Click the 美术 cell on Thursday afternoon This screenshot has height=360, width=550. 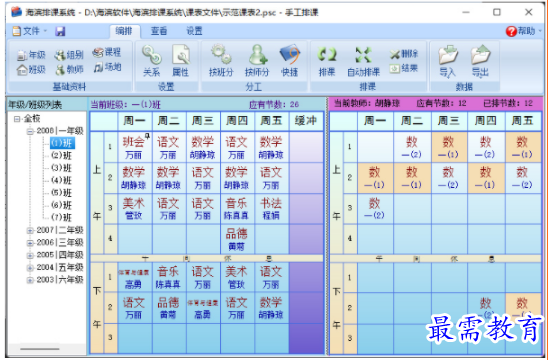click(x=237, y=277)
